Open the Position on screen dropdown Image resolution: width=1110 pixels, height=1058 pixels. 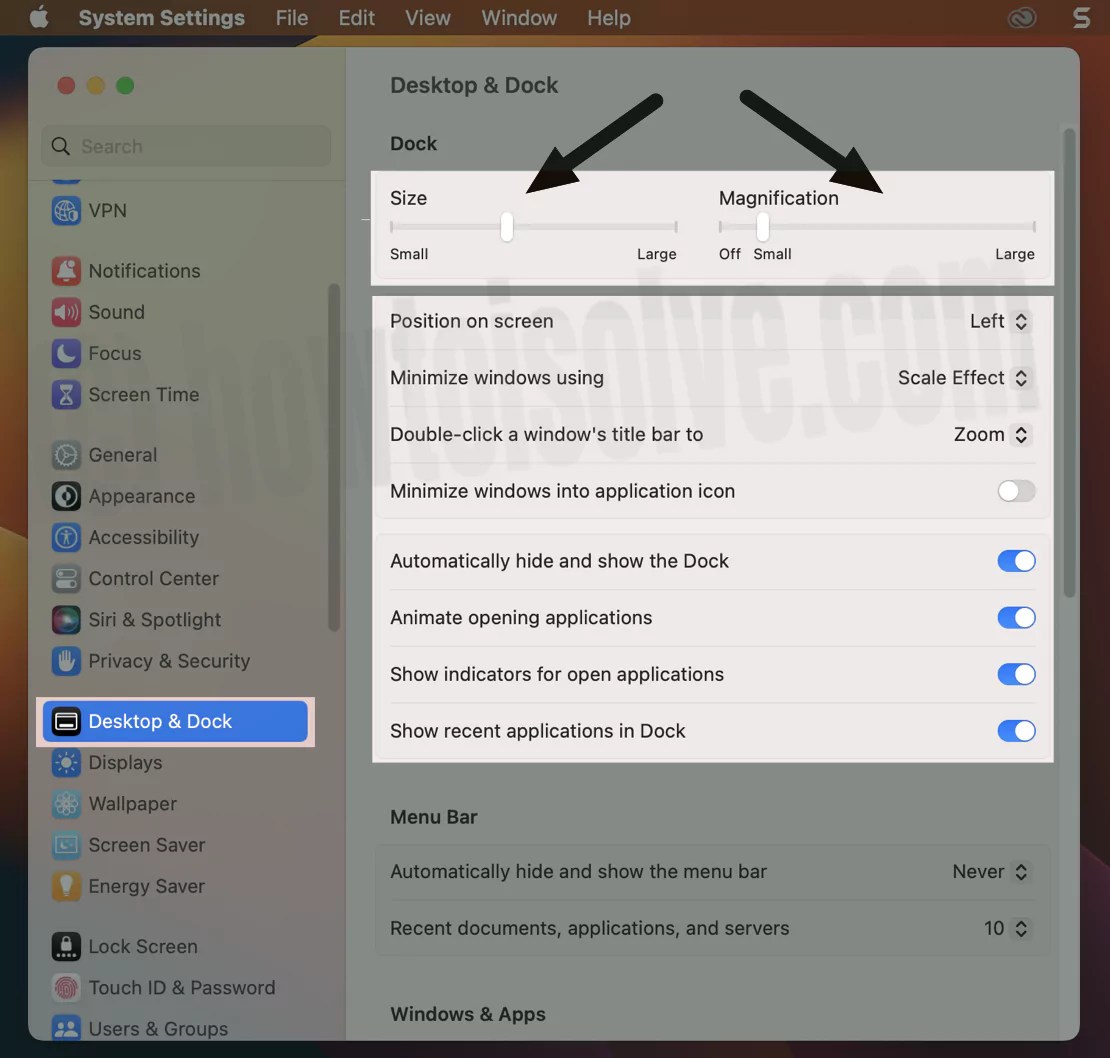click(998, 321)
